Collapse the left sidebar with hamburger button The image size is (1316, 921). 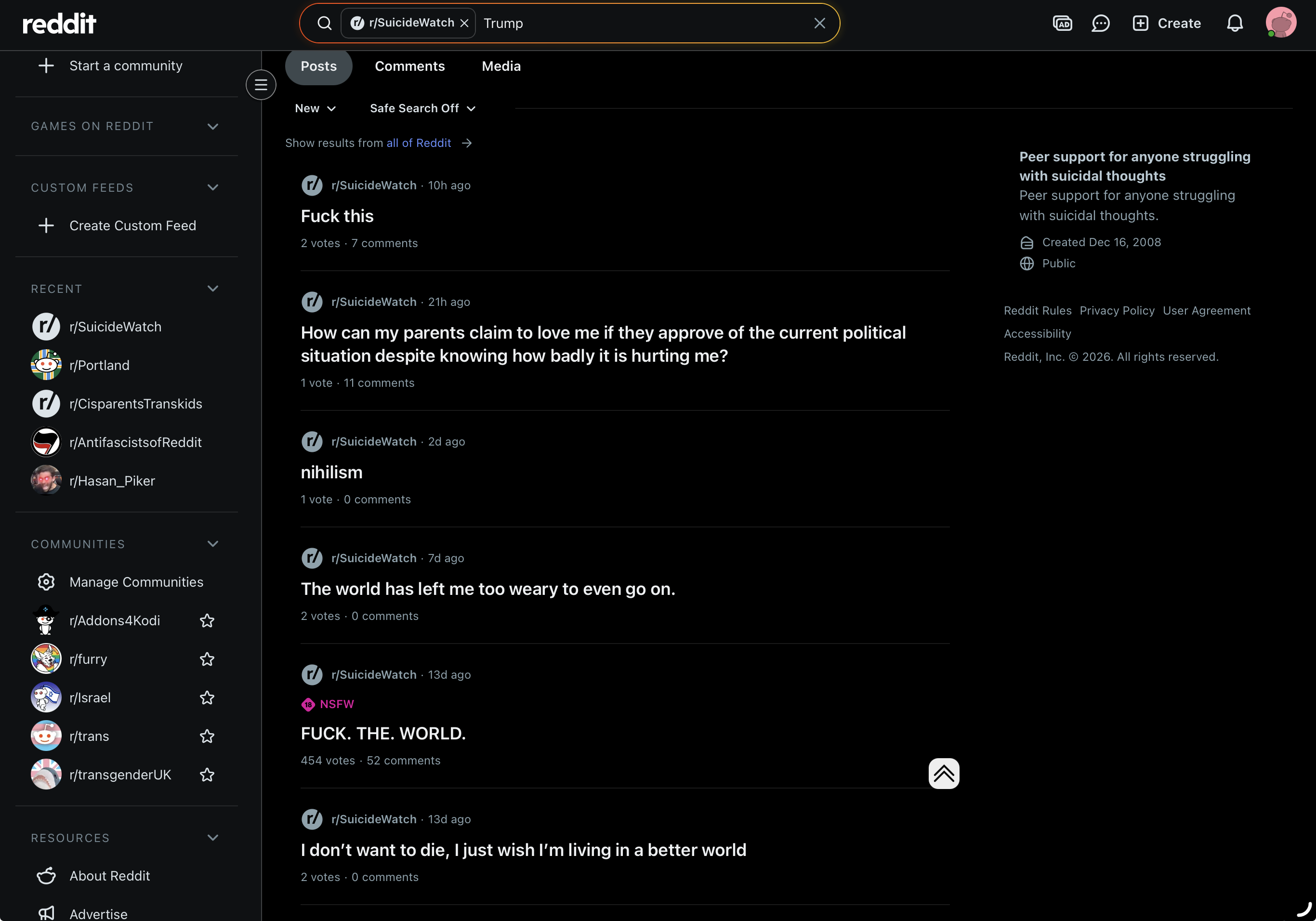(x=261, y=85)
